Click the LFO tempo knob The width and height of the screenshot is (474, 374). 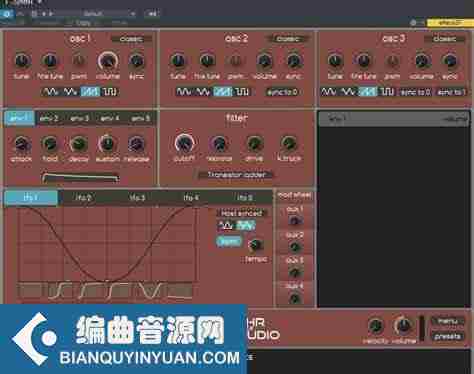pyautogui.click(x=255, y=245)
